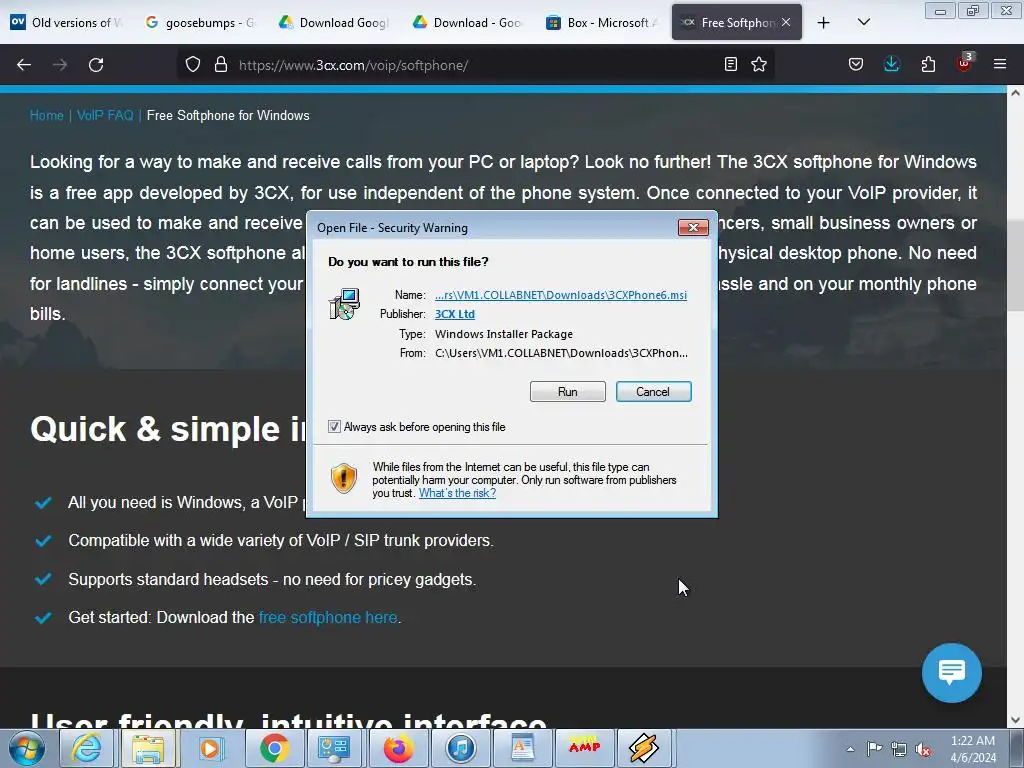Open Control Panel taskbar icon
The width and height of the screenshot is (1024, 768).
click(334, 748)
